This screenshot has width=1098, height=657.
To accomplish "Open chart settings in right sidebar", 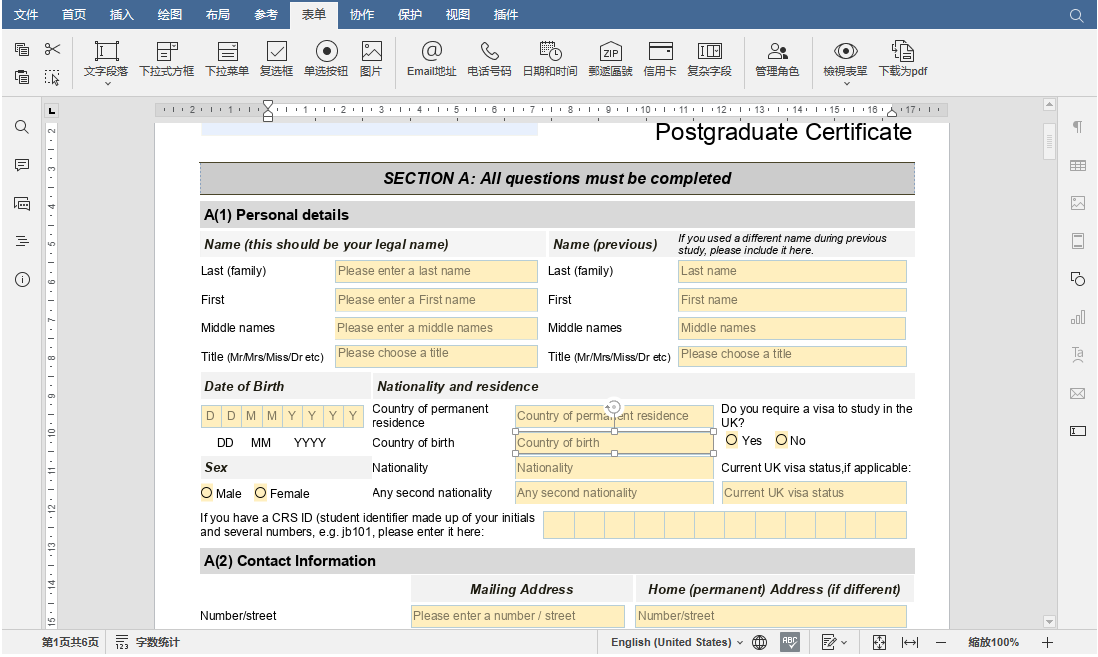I will [1078, 317].
